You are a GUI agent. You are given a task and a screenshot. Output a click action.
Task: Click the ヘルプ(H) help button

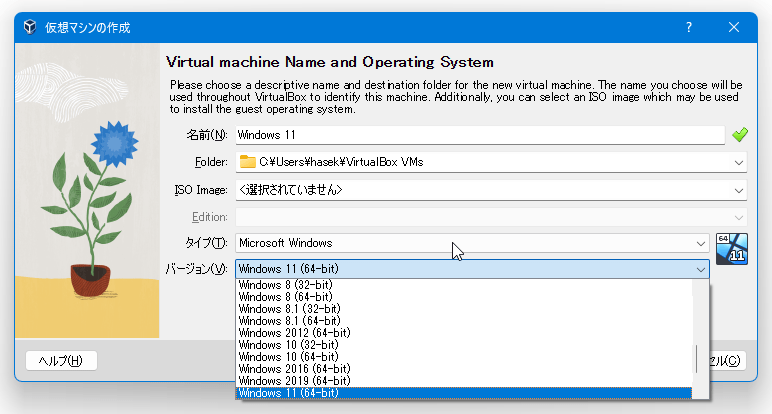point(61,361)
